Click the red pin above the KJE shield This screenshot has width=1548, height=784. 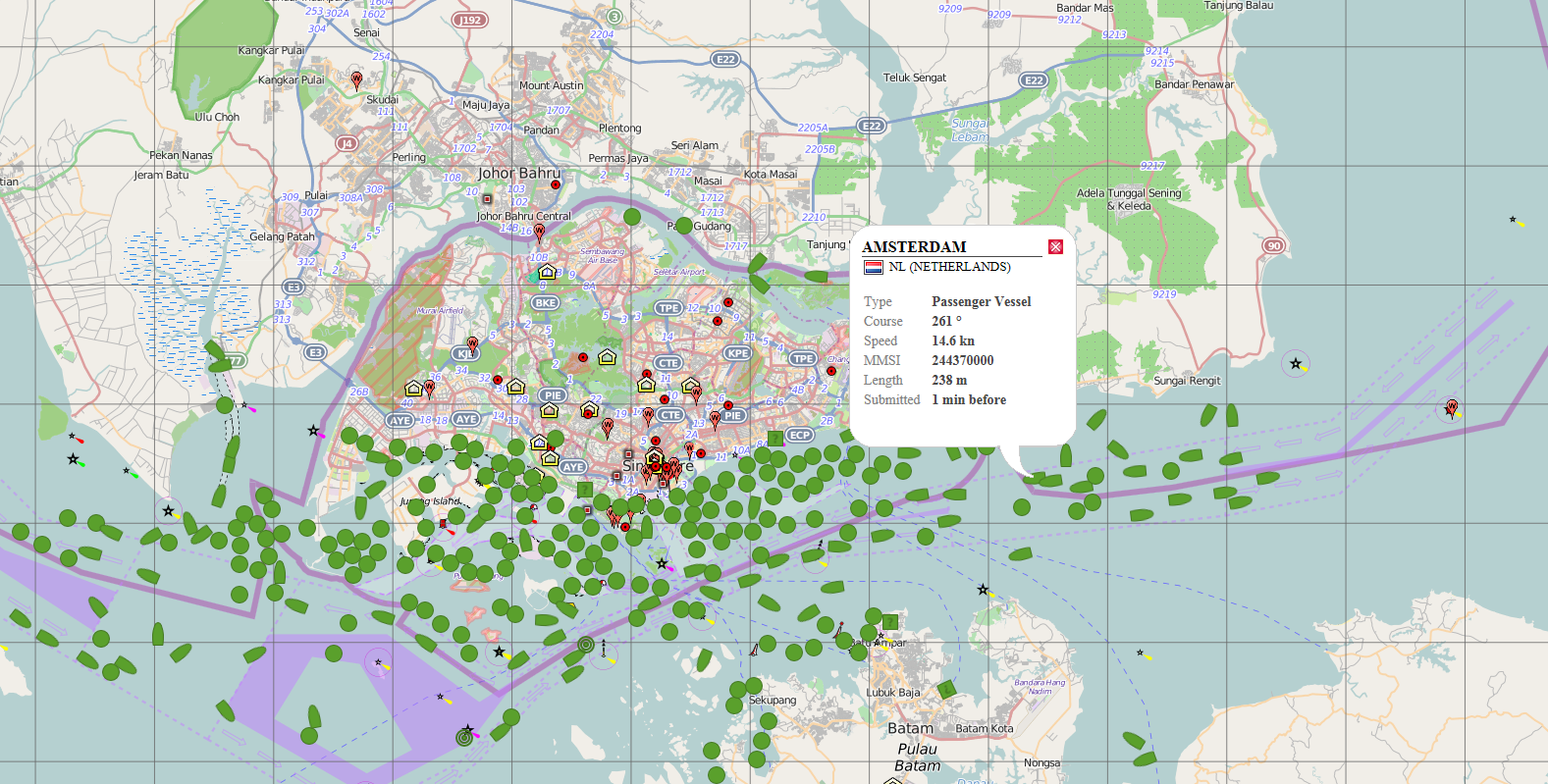473,344
